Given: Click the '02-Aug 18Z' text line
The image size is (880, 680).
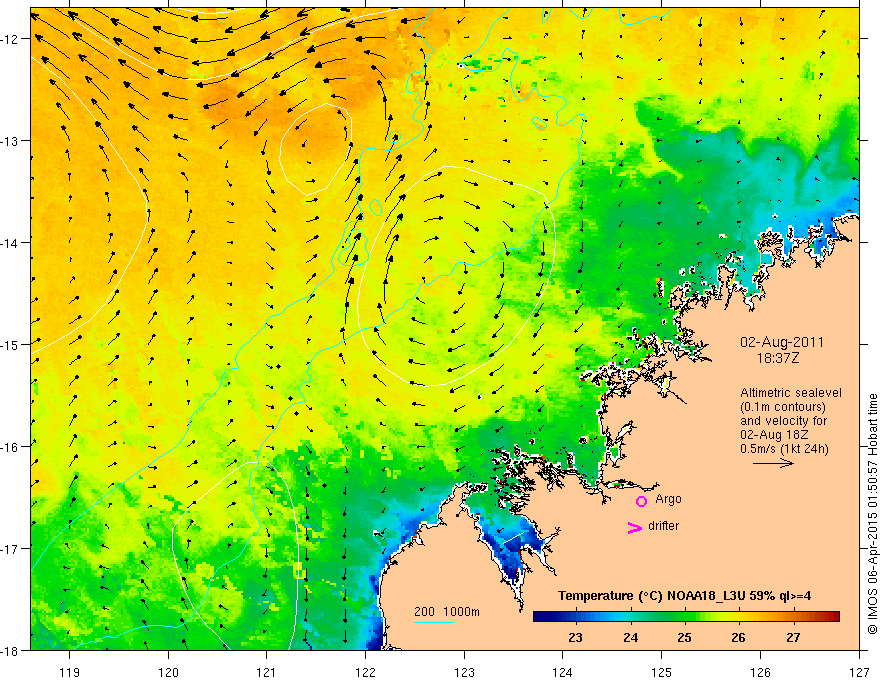Looking at the screenshot, I should [x=773, y=435].
